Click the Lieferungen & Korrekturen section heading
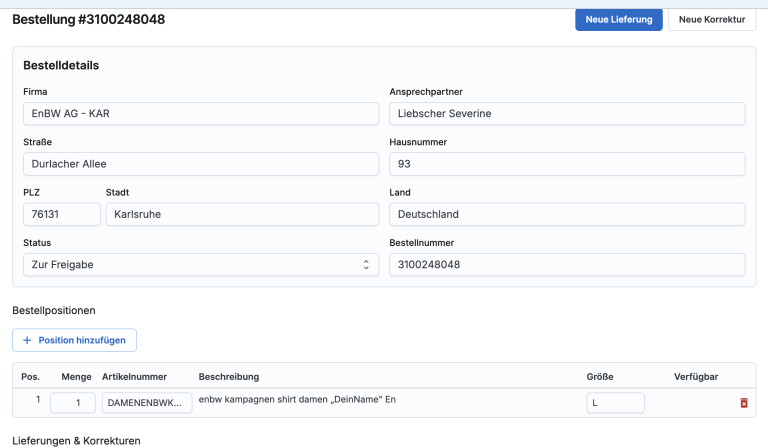 click(x=76, y=440)
